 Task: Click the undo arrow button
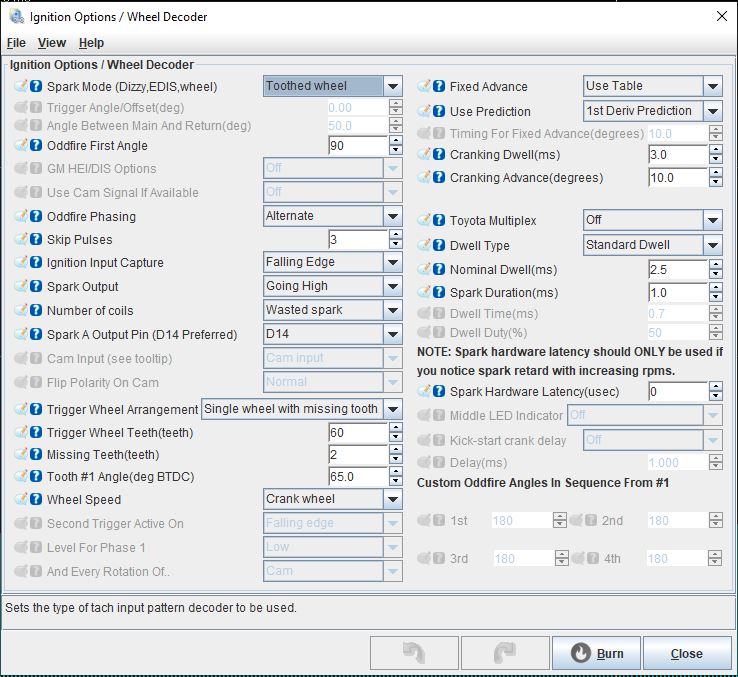point(414,654)
